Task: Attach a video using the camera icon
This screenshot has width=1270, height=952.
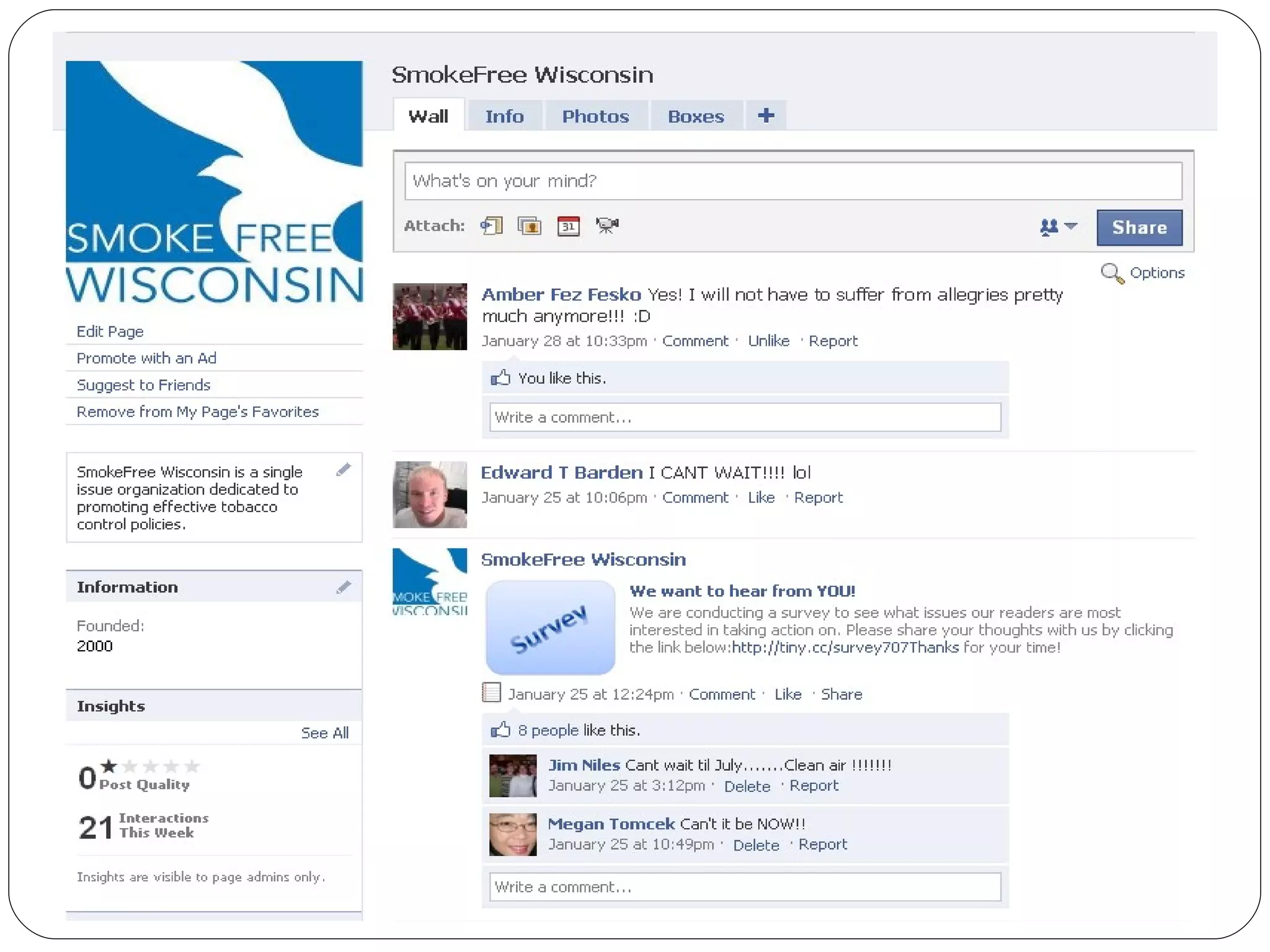Action: [607, 226]
